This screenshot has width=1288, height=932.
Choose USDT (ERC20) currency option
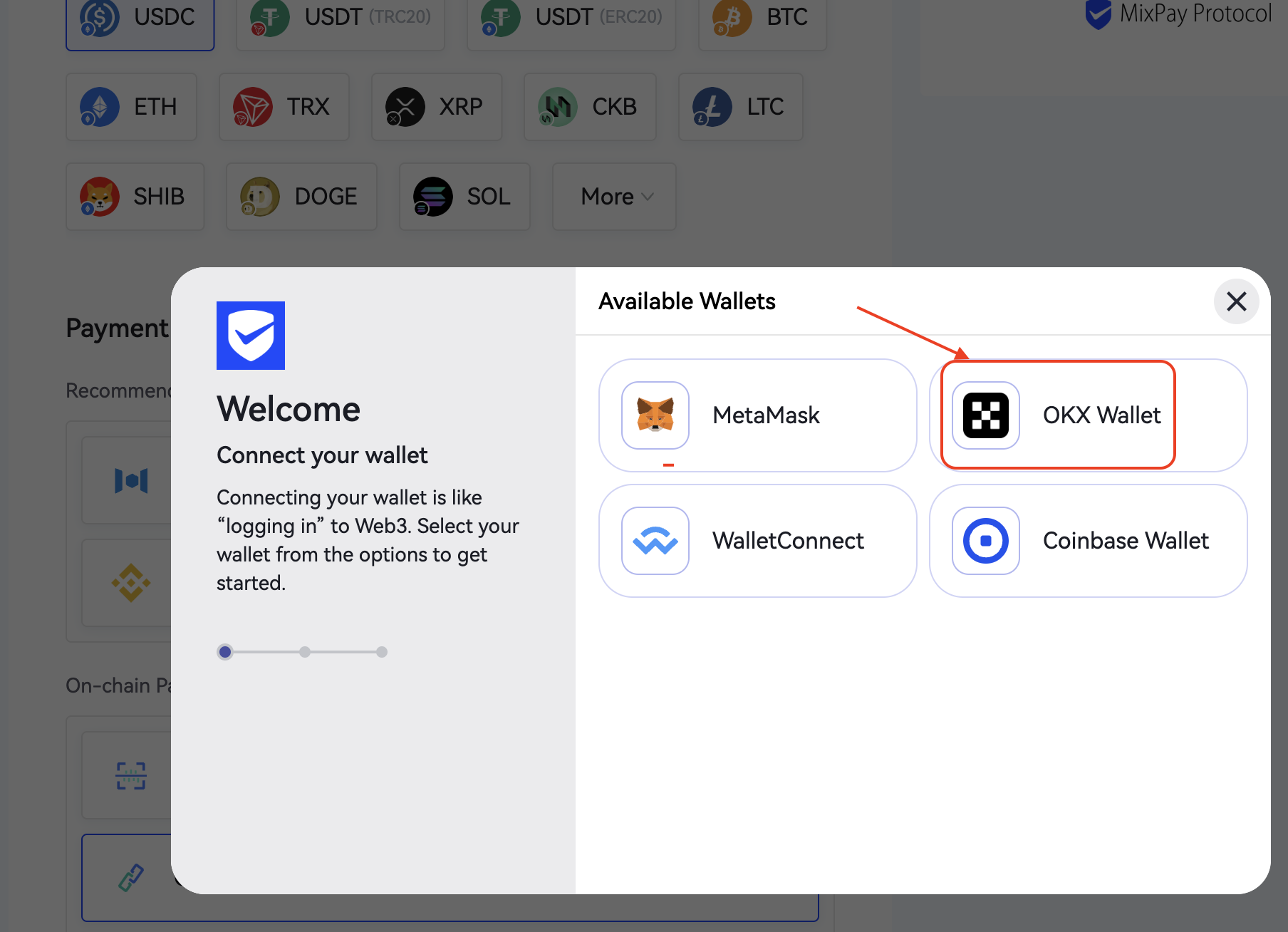[x=571, y=18]
